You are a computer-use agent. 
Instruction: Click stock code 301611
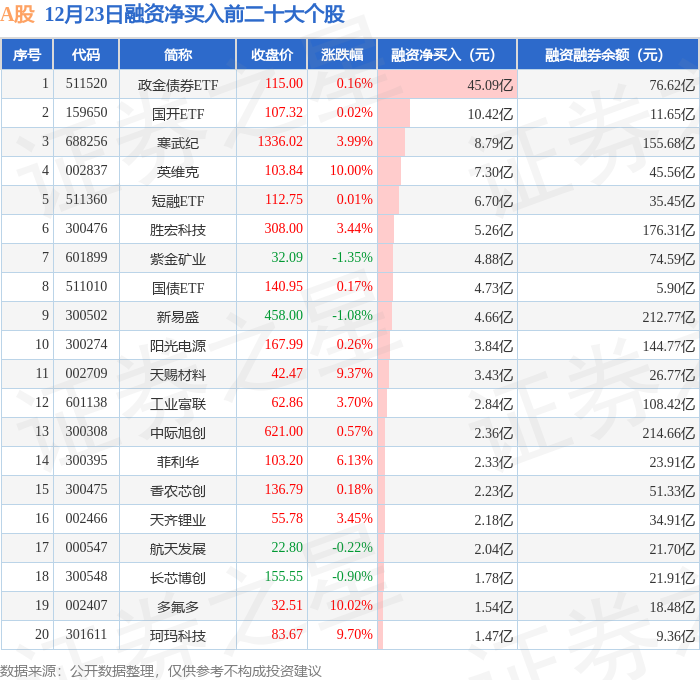point(86,635)
